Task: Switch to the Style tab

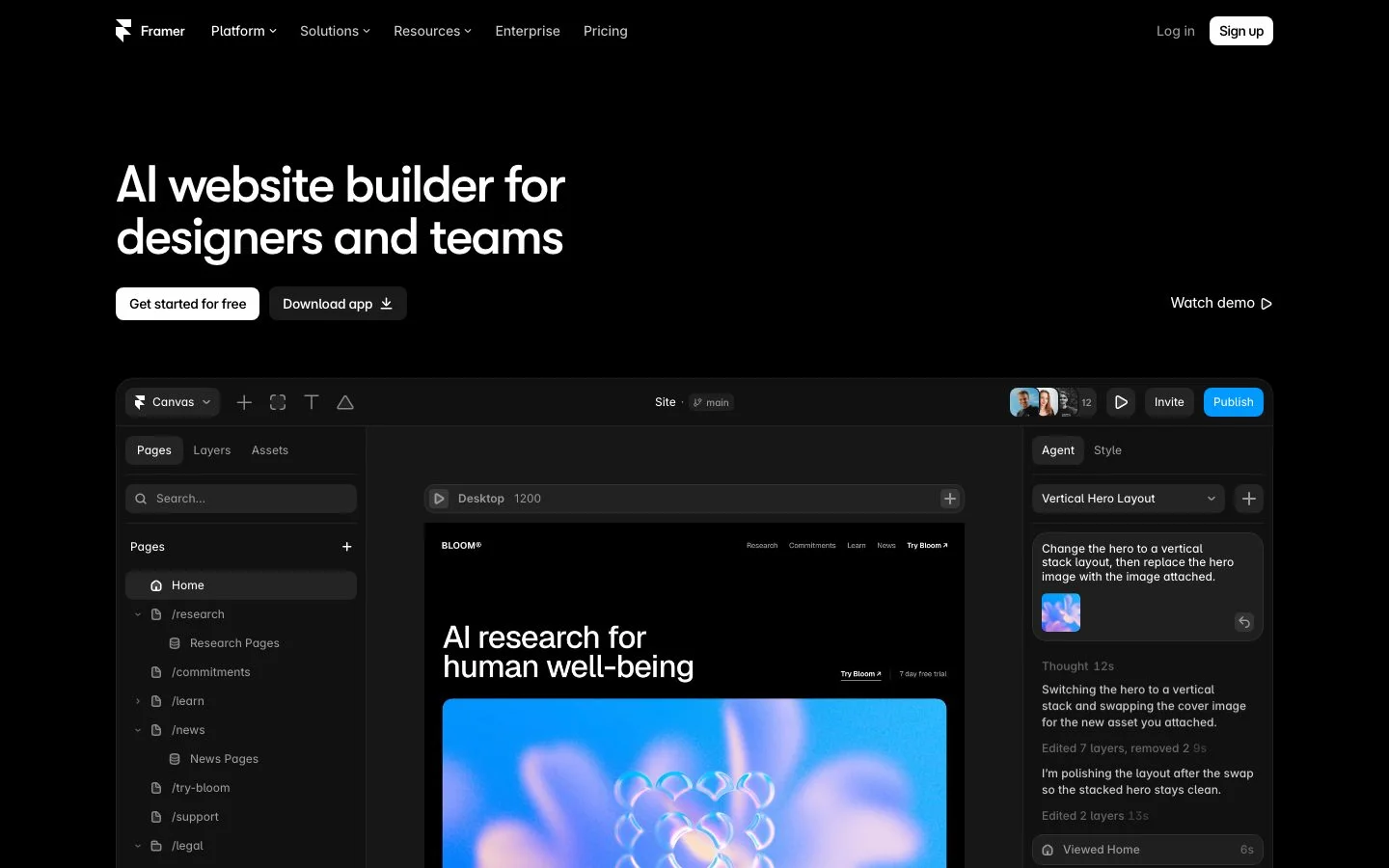Action: (1107, 450)
